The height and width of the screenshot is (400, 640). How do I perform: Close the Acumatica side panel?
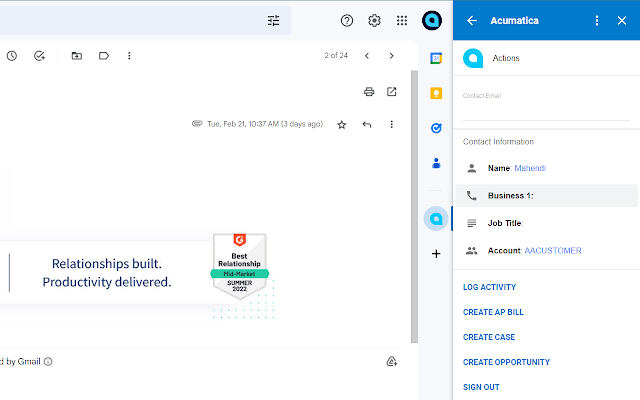coord(622,20)
